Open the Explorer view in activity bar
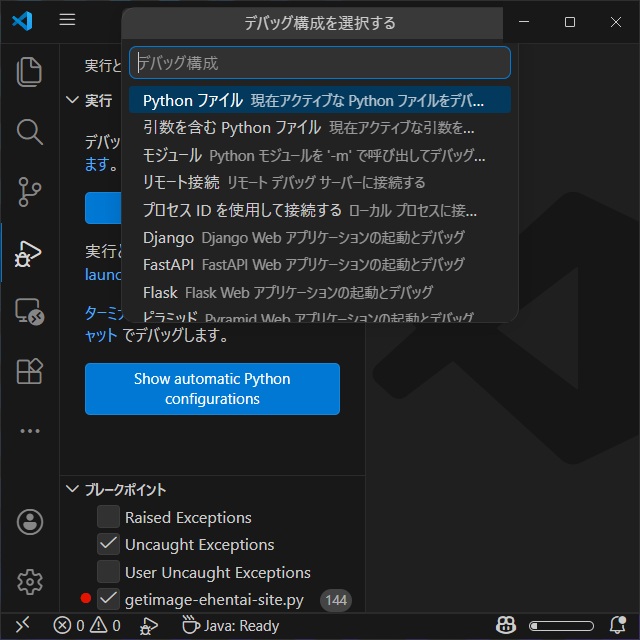The width and height of the screenshot is (640, 640). pos(30,72)
